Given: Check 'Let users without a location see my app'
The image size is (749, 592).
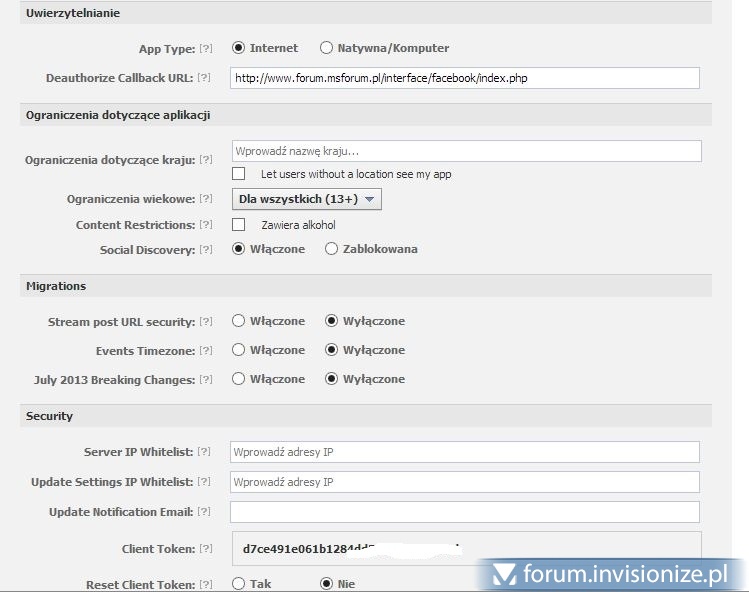Looking at the screenshot, I should pyautogui.click(x=238, y=174).
